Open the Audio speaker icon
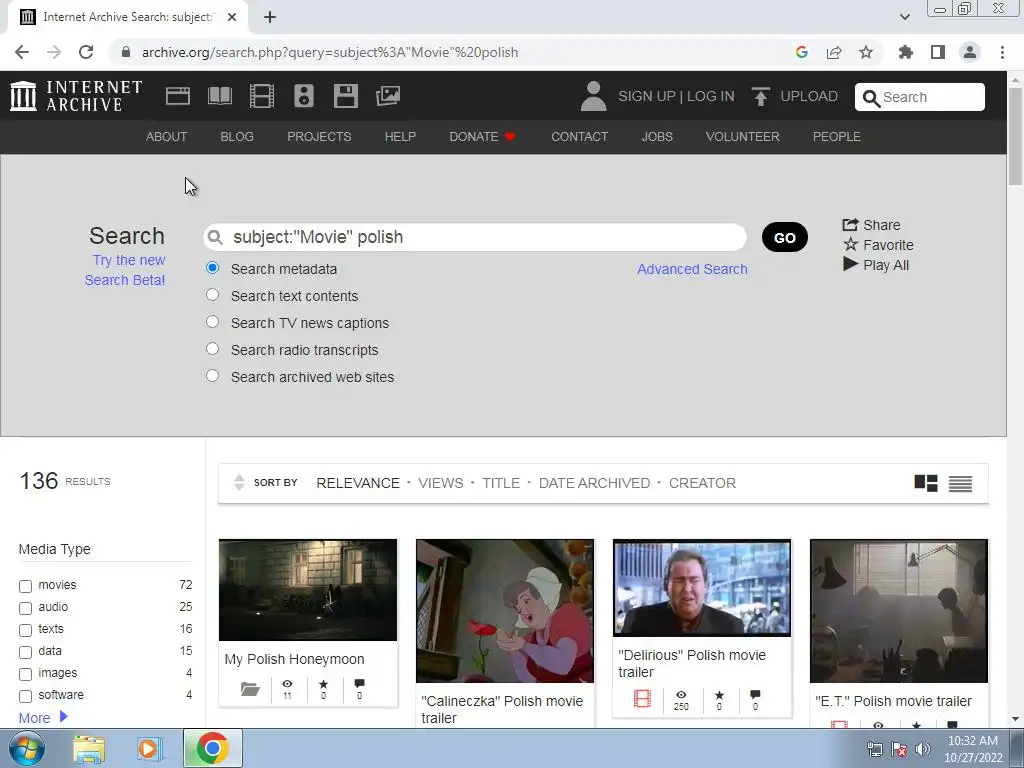 coord(304,96)
